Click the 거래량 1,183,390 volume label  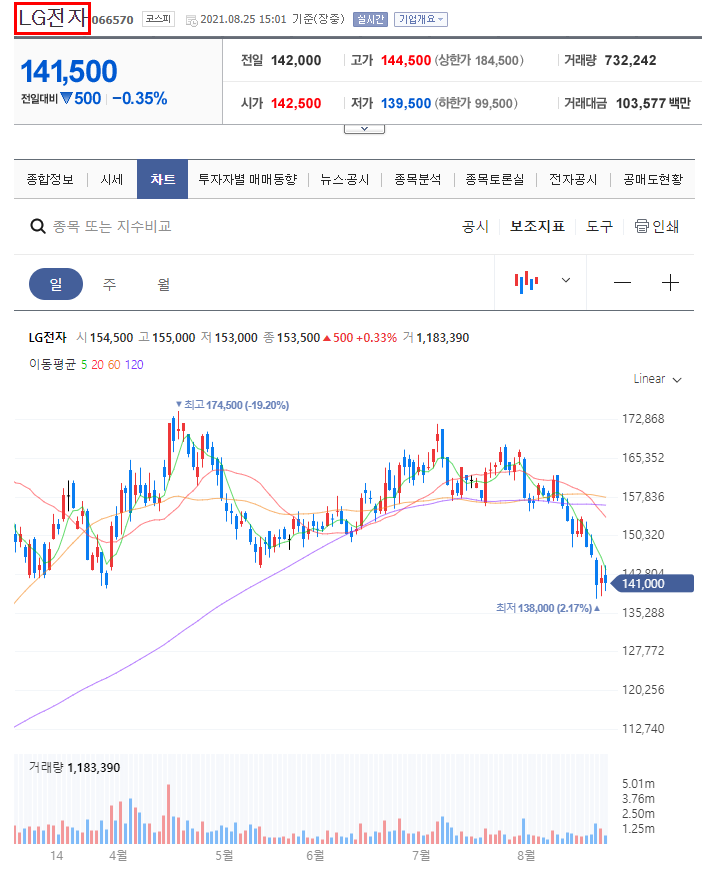[x=75, y=768]
